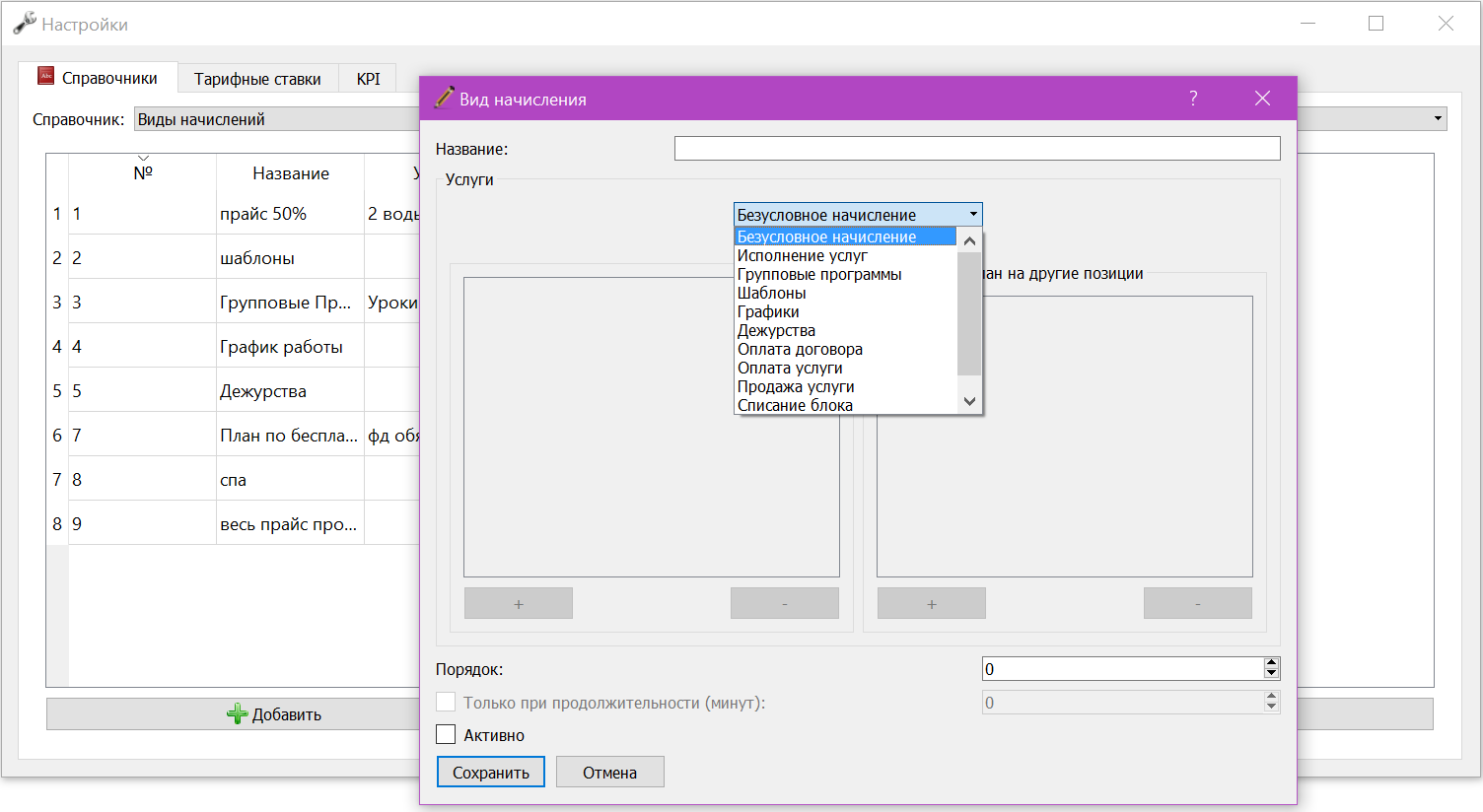
Task: Click minus button under left services list
Action: click(785, 603)
